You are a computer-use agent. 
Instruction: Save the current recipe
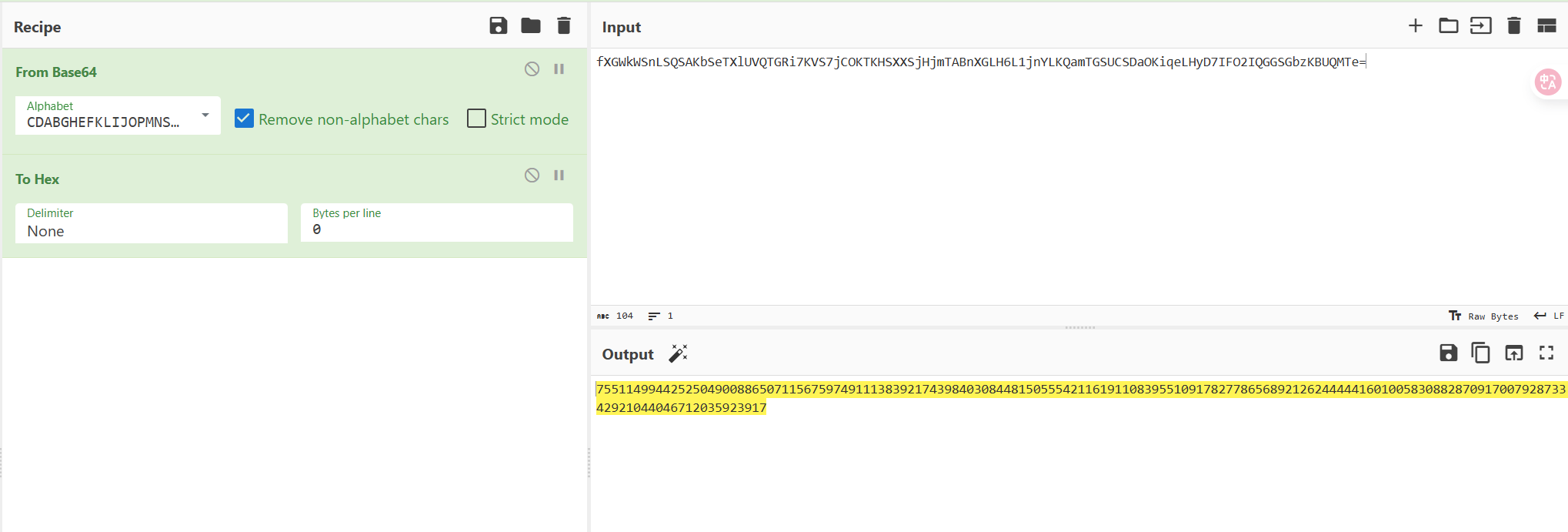point(498,26)
